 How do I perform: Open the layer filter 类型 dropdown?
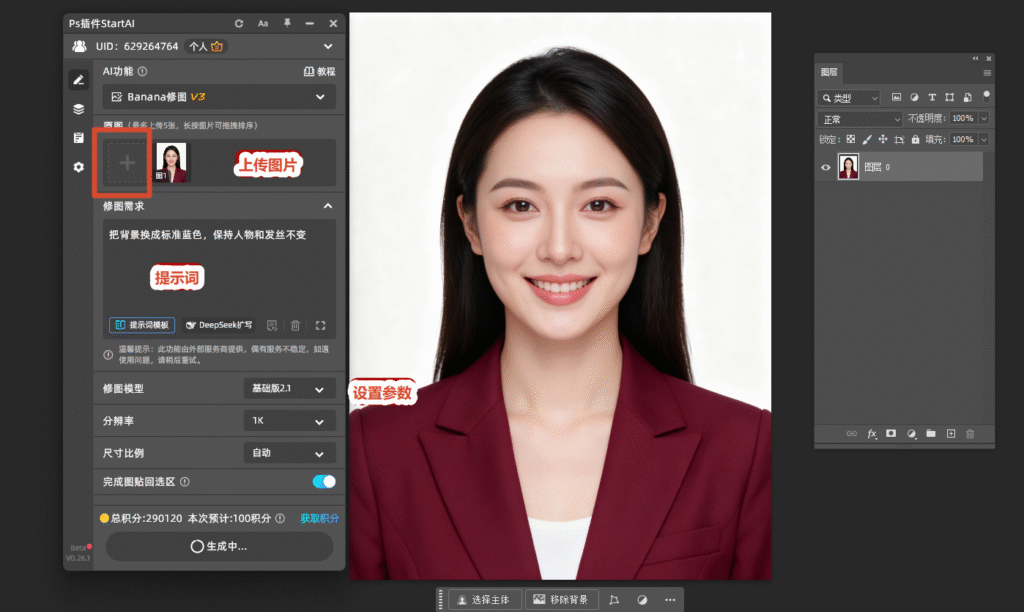pyautogui.click(x=850, y=97)
